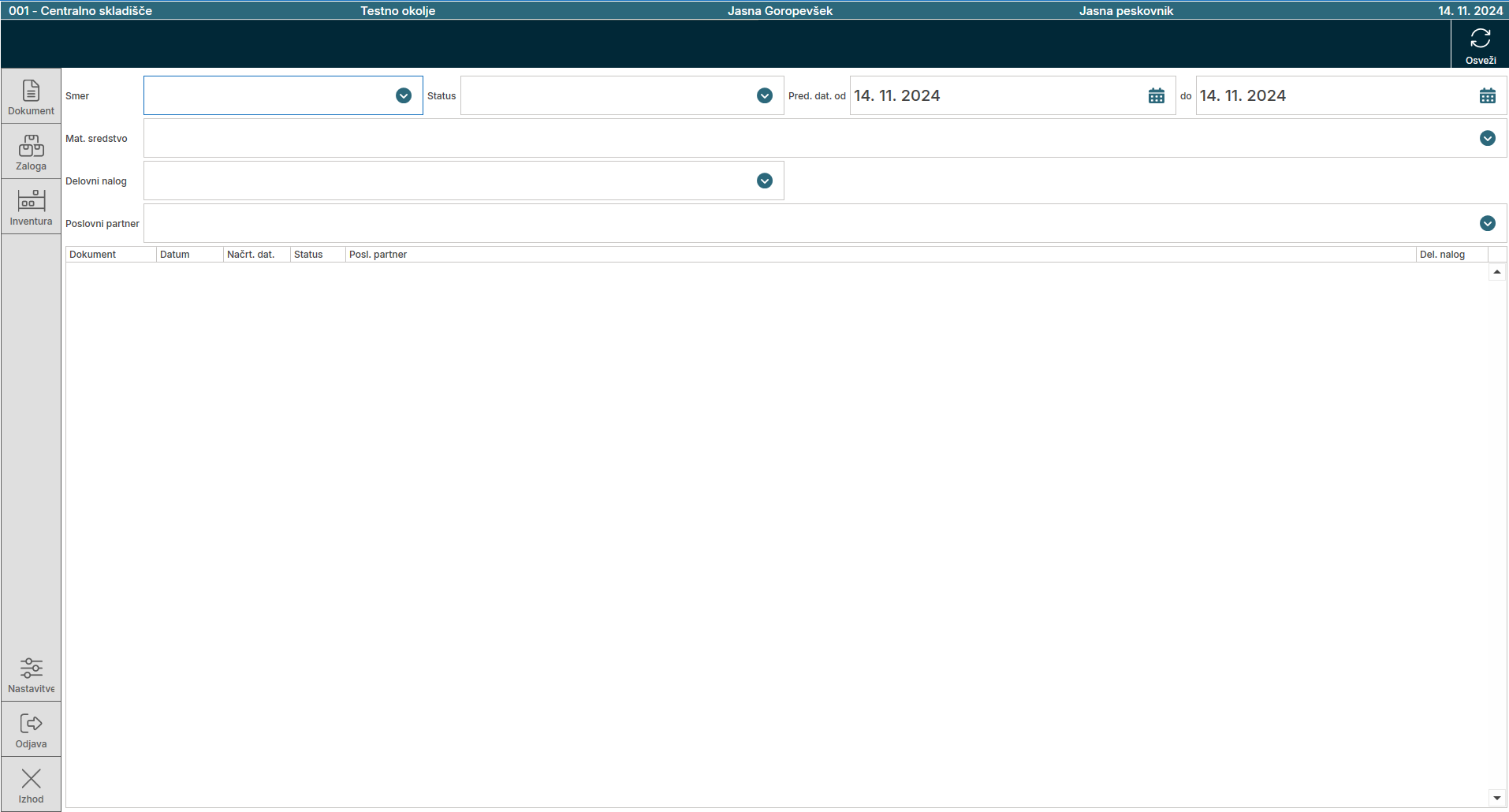Click the Načrt. dat. column header
Image resolution: width=1509 pixels, height=812 pixels.
pyautogui.click(x=256, y=255)
